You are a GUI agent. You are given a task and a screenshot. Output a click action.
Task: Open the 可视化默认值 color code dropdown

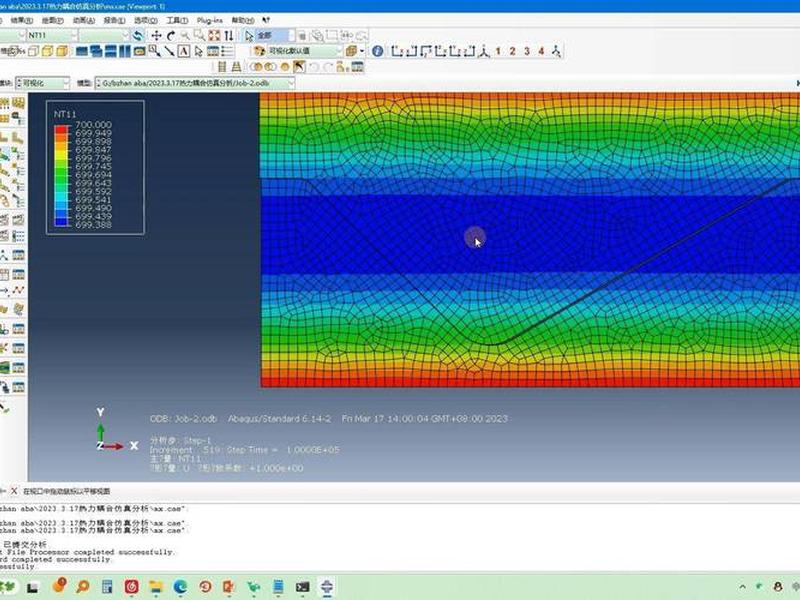[305, 51]
